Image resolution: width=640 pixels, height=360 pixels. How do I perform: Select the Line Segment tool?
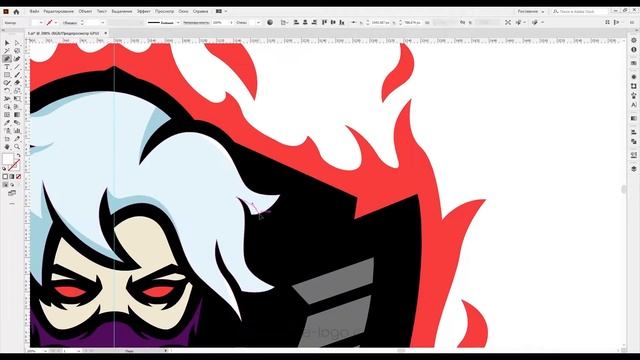[x=17, y=67]
